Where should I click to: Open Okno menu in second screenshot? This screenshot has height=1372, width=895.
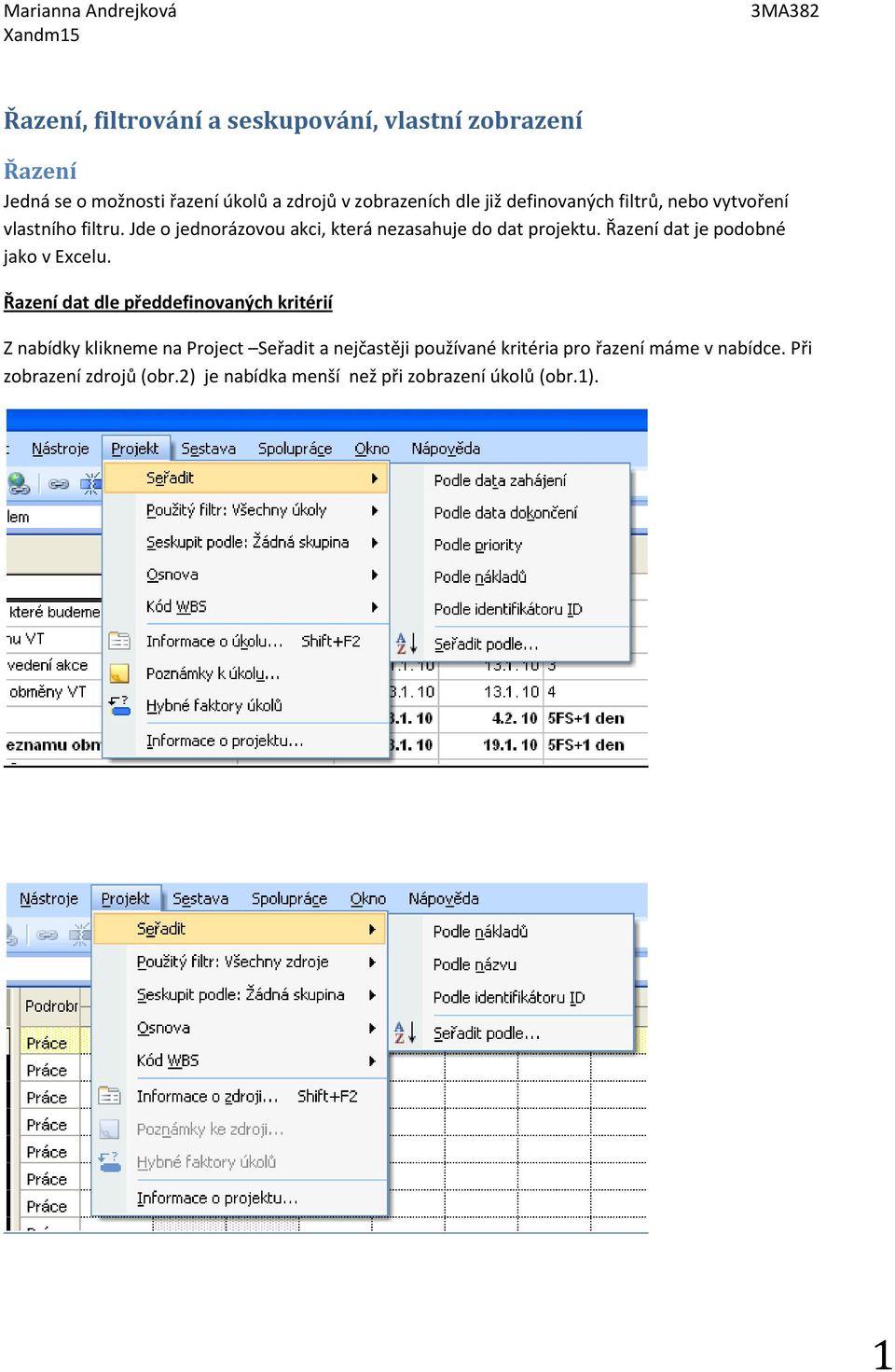pos(367,898)
